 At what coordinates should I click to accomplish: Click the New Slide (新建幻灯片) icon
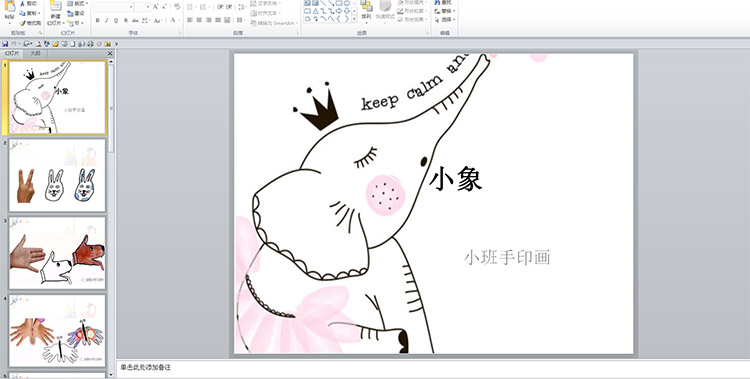[x=55, y=6]
